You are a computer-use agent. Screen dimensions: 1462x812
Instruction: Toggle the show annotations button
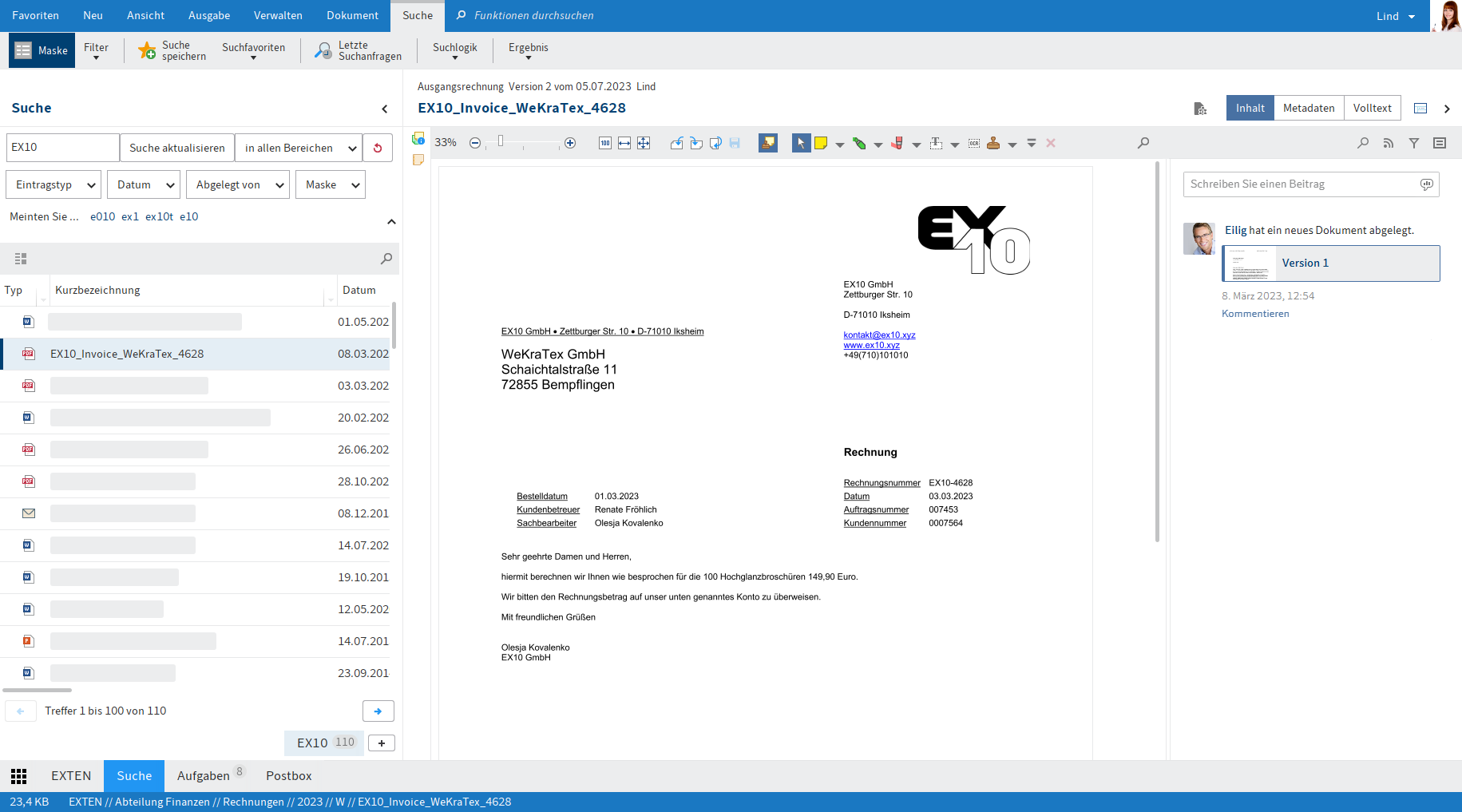click(768, 143)
